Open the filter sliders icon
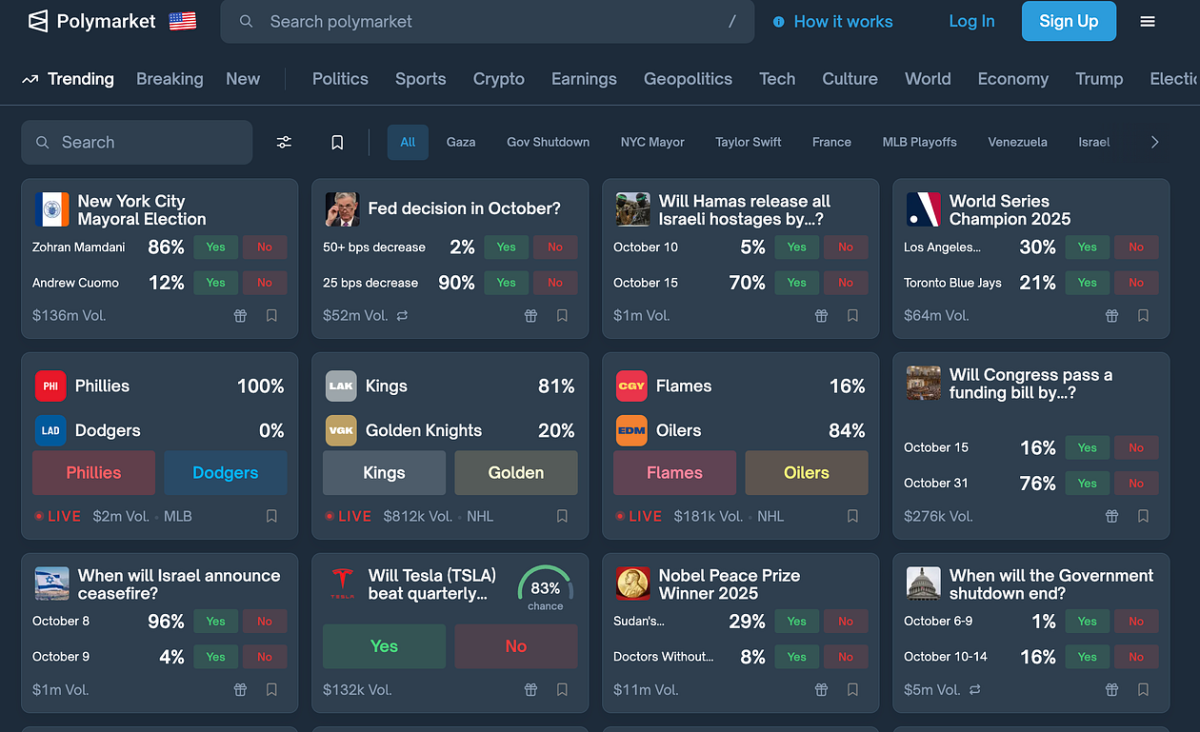Screen dimensions: 1200x732 click(284, 142)
